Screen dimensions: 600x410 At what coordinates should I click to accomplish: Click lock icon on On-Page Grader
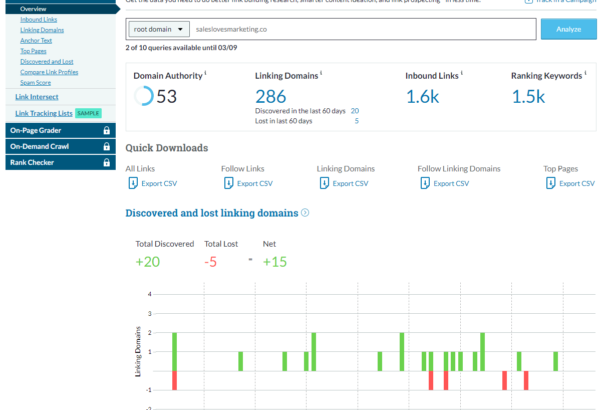tap(107, 131)
